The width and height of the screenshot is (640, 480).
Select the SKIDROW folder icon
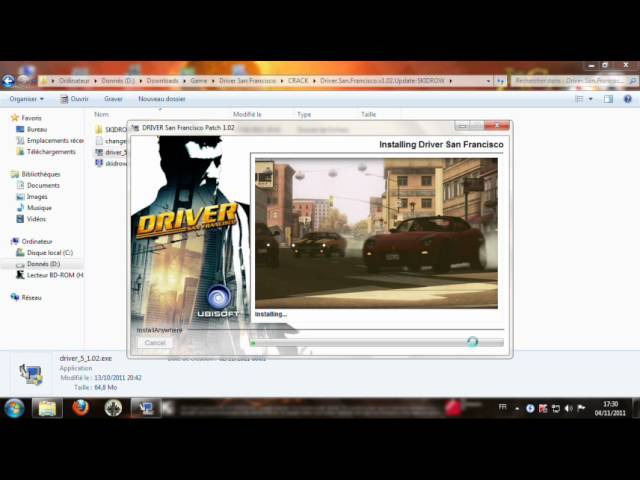click(x=99, y=129)
